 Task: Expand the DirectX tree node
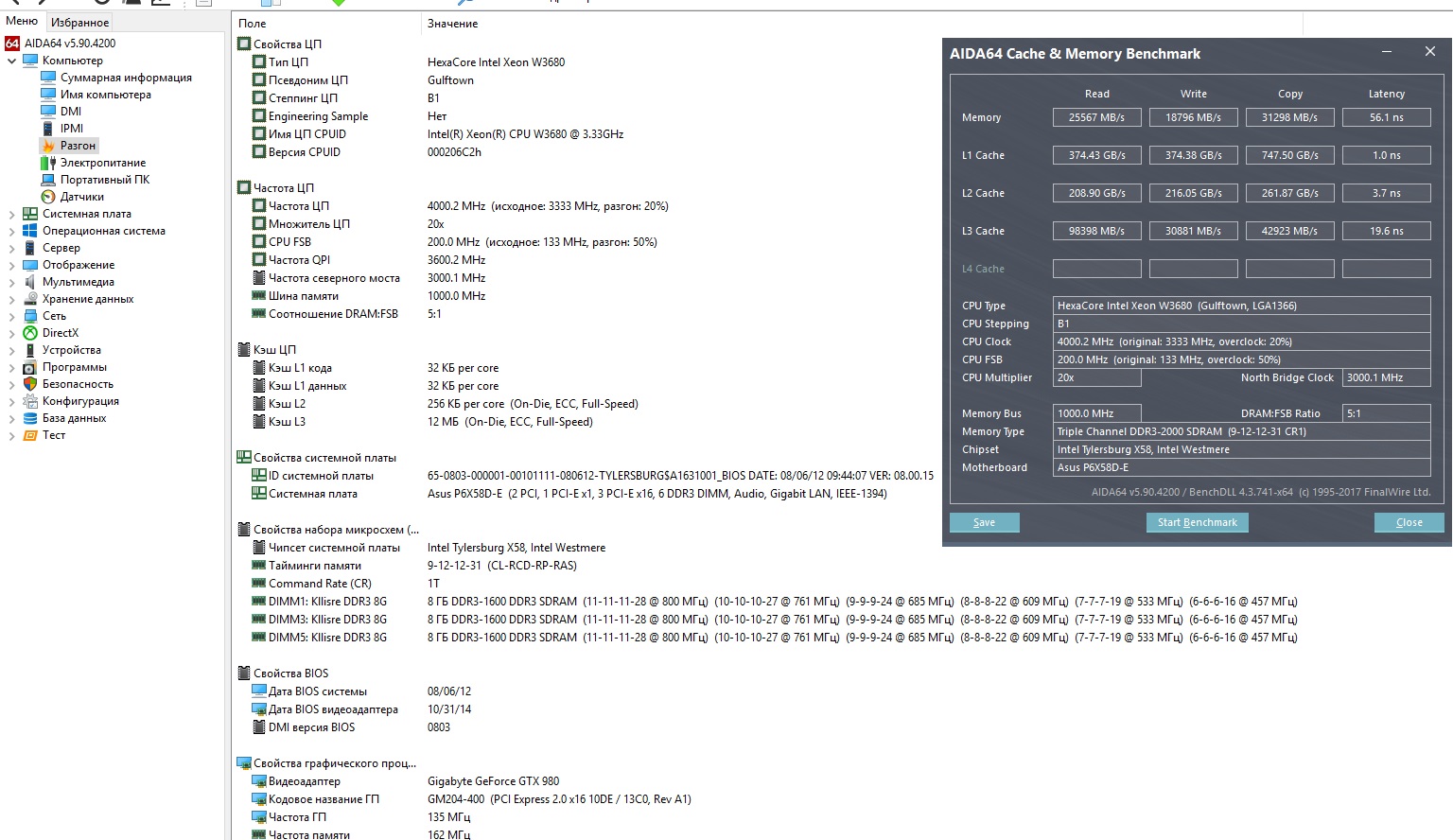click(11, 333)
